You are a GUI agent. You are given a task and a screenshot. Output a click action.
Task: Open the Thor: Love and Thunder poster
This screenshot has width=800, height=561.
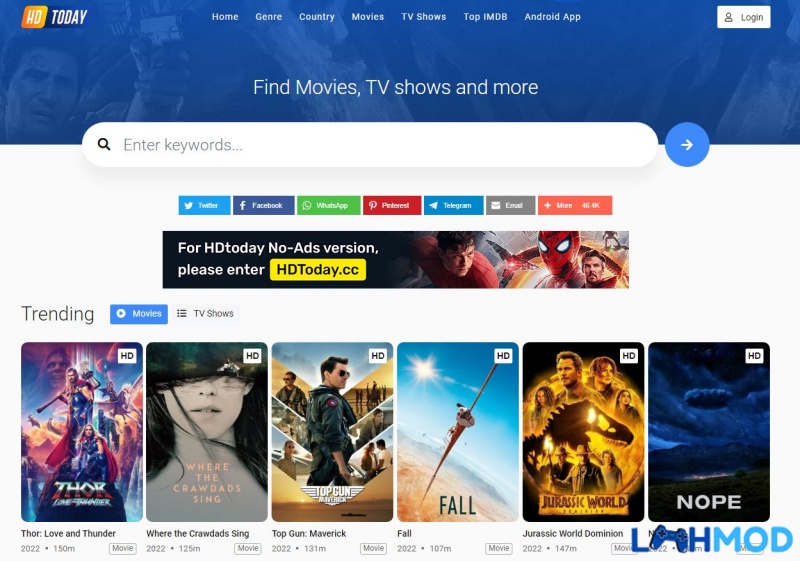click(82, 431)
